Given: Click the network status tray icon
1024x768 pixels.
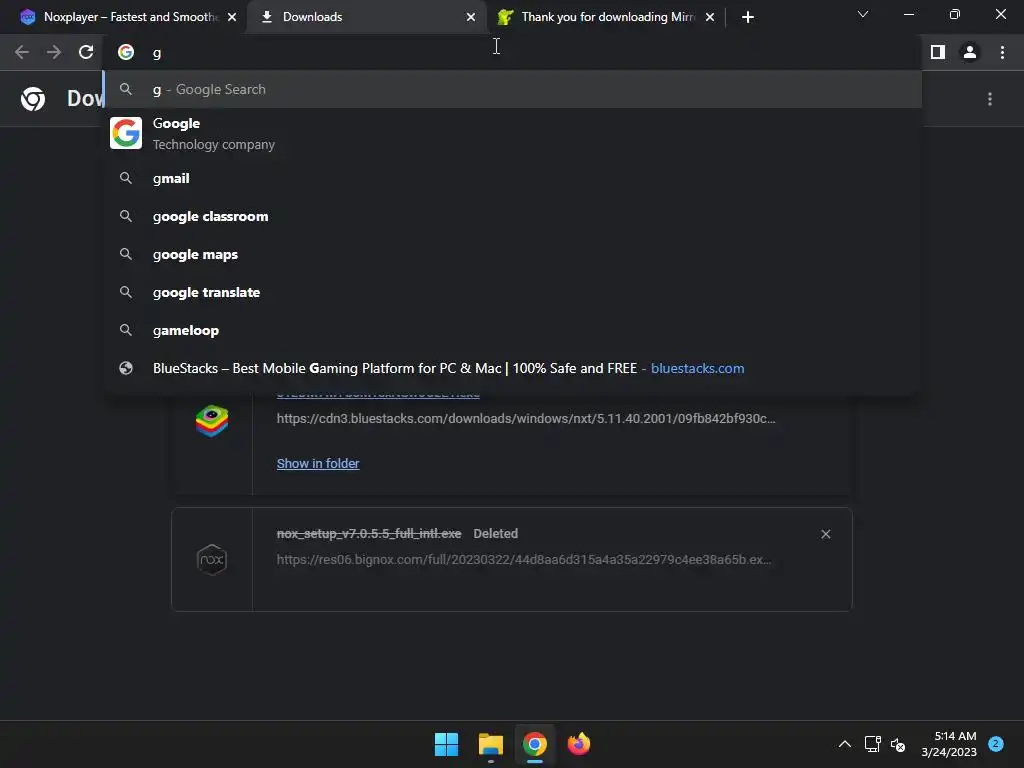Looking at the screenshot, I should coord(872,744).
